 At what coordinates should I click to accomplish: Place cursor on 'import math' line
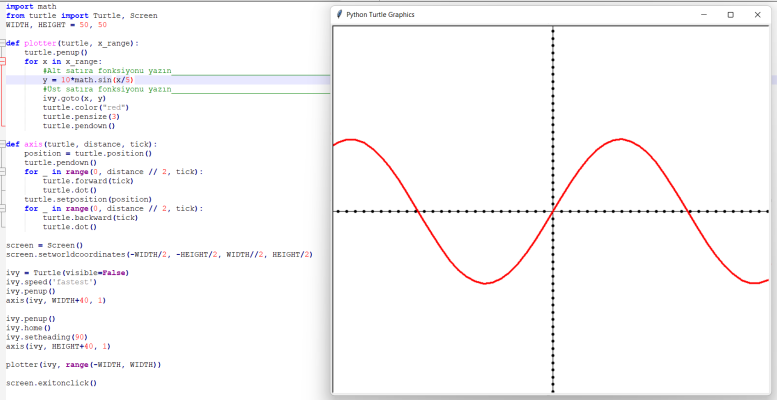pos(31,6)
